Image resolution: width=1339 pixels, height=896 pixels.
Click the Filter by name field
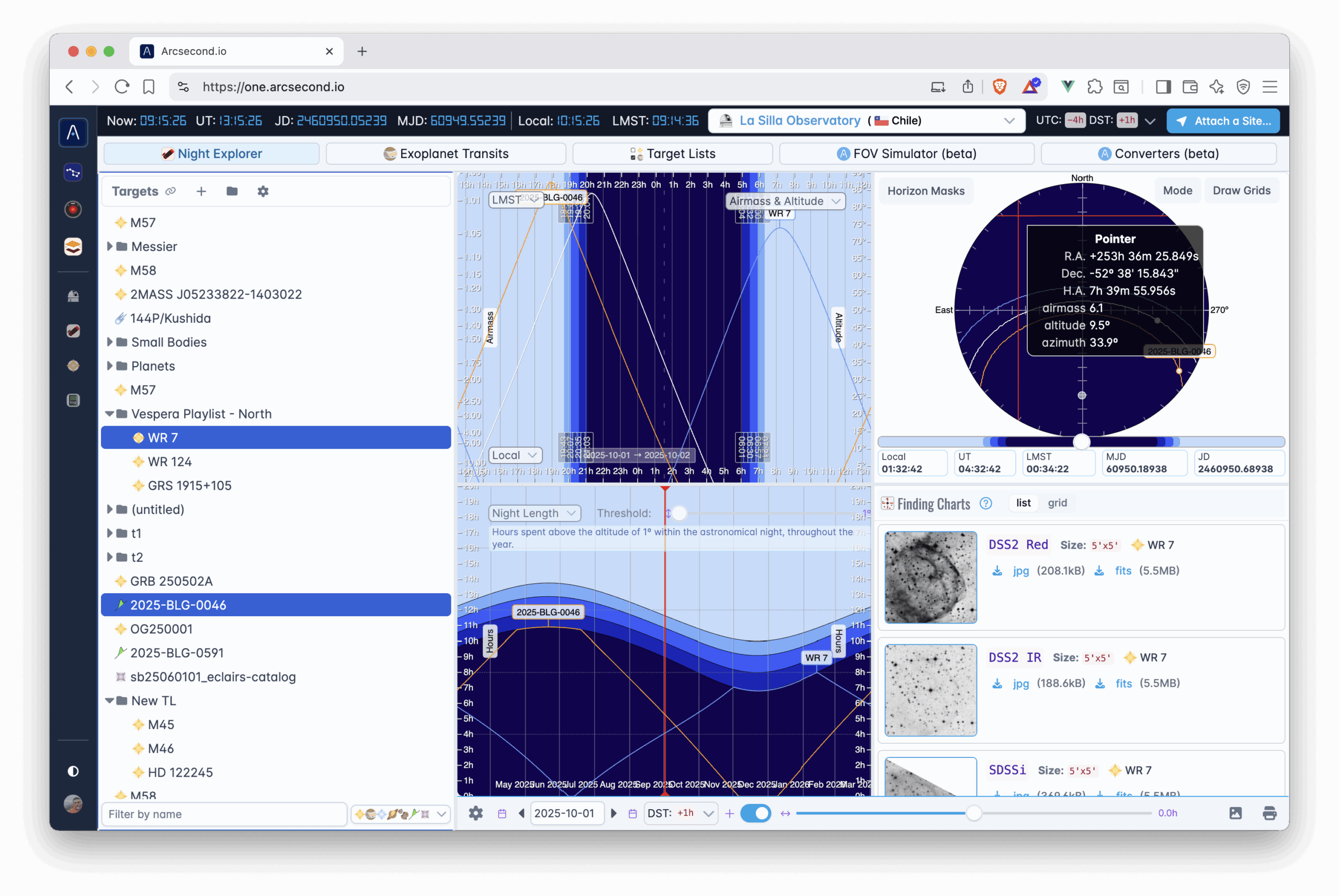[x=224, y=814]
